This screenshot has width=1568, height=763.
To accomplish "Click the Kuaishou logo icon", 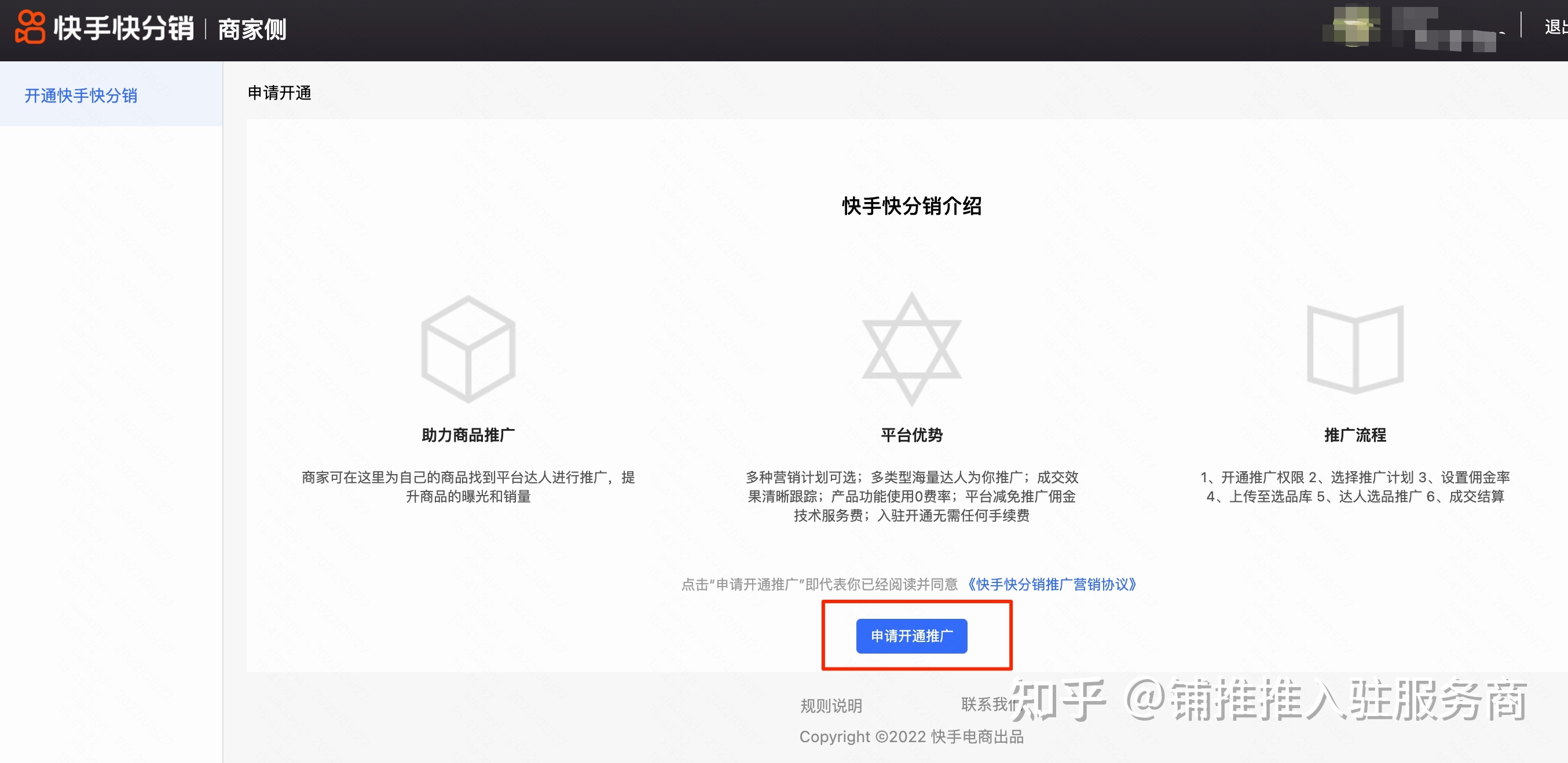I will 30,27.
